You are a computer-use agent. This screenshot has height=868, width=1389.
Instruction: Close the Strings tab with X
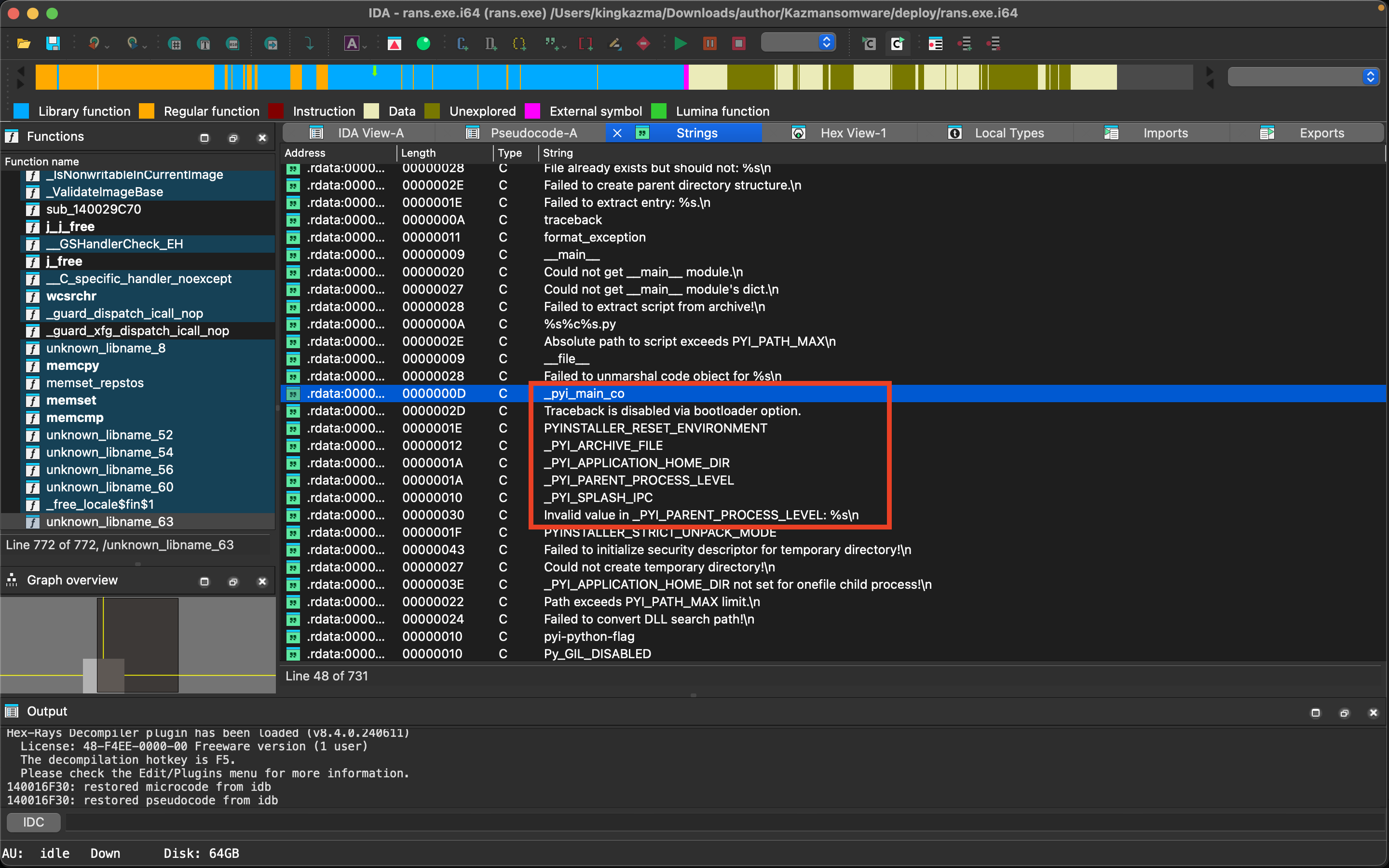(x=617, y=133)
